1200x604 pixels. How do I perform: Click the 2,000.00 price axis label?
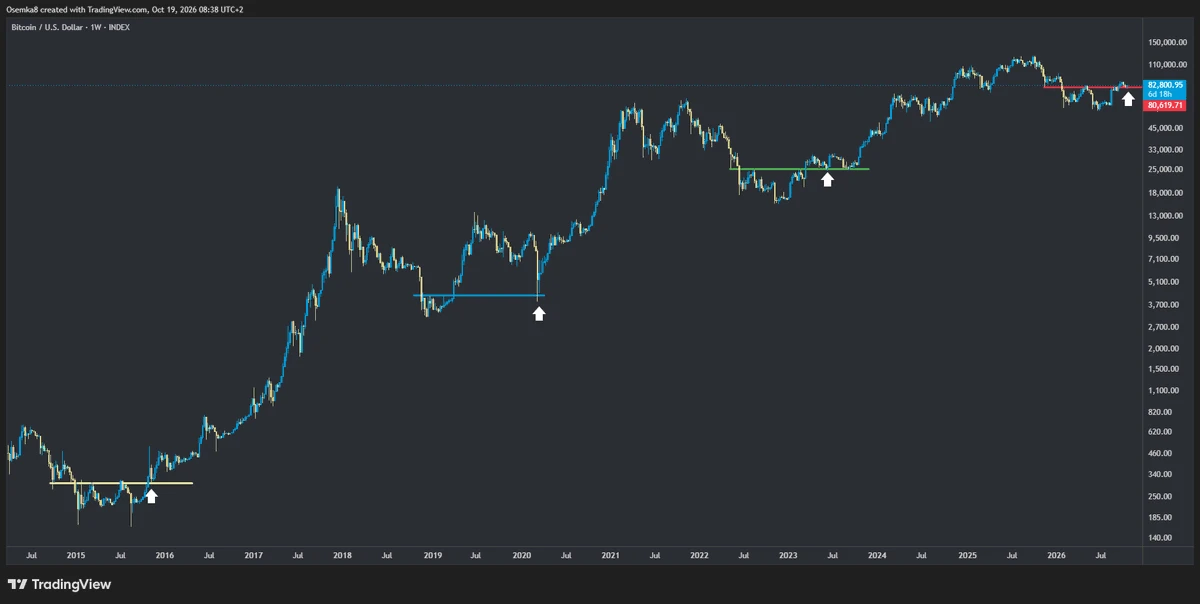coord(1163,348)
